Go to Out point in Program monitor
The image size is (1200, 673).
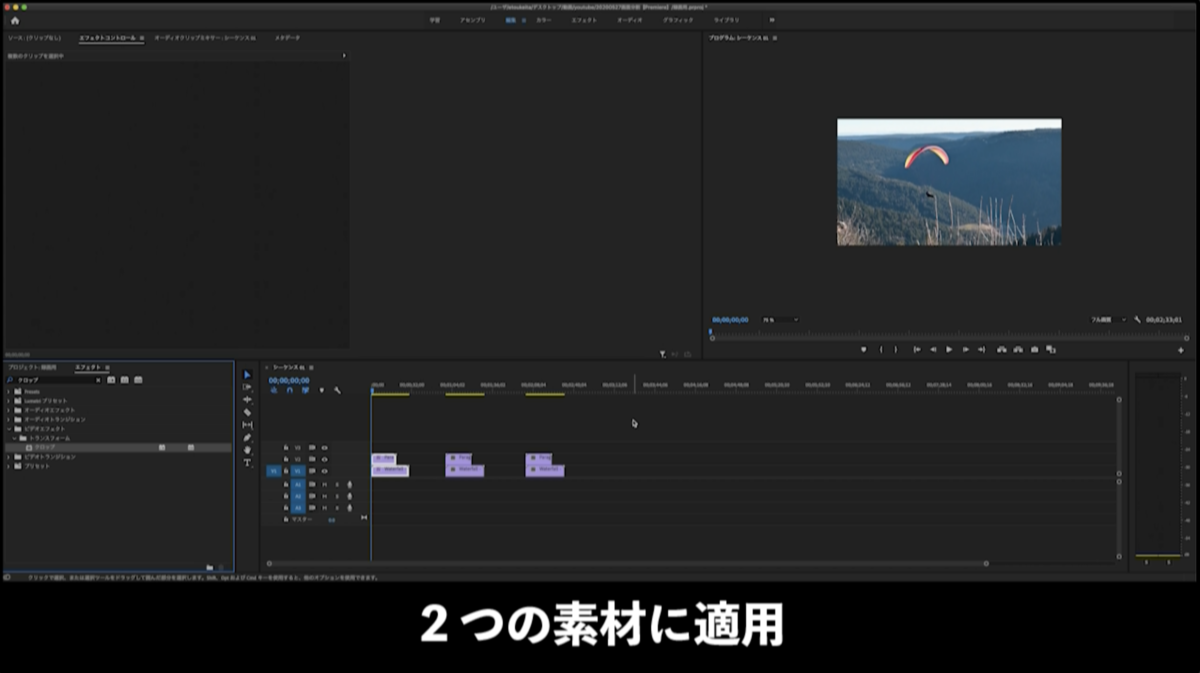pyautogui.click(x=981, y=350)
